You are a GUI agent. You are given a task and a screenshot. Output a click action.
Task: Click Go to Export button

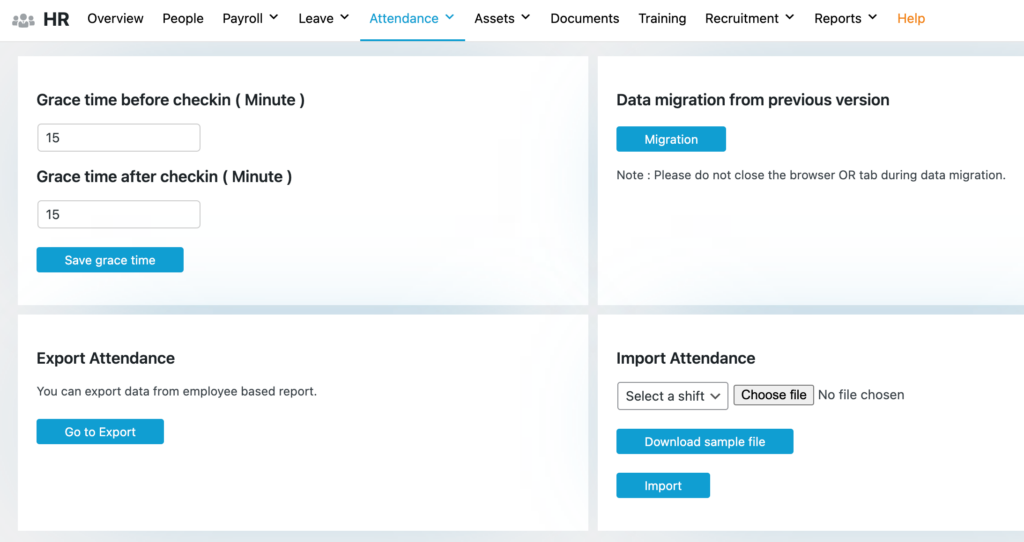pyautogui.click(x=100, y=432)
